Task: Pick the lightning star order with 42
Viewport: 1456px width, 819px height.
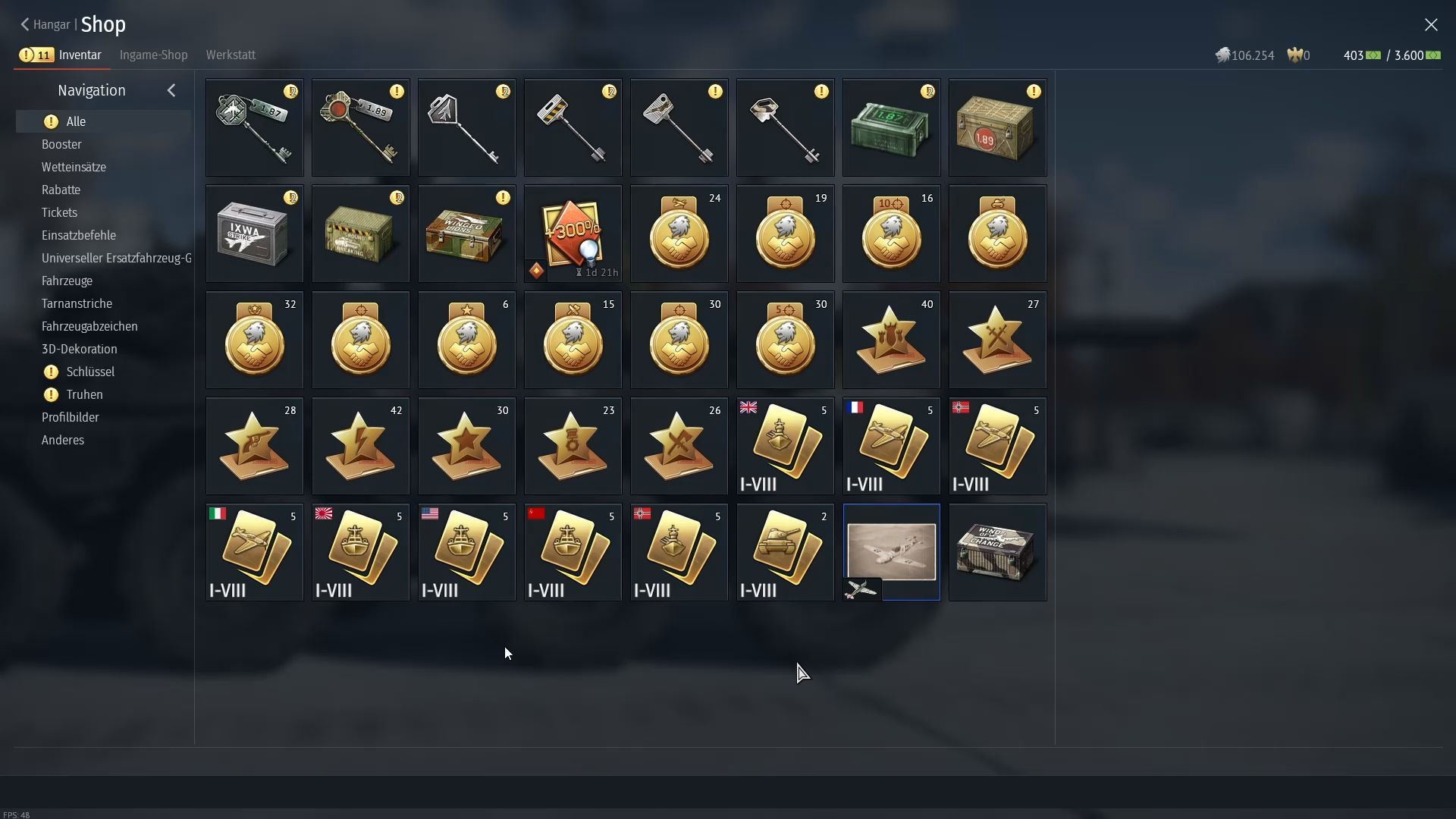Action: [x=360, y=446]
